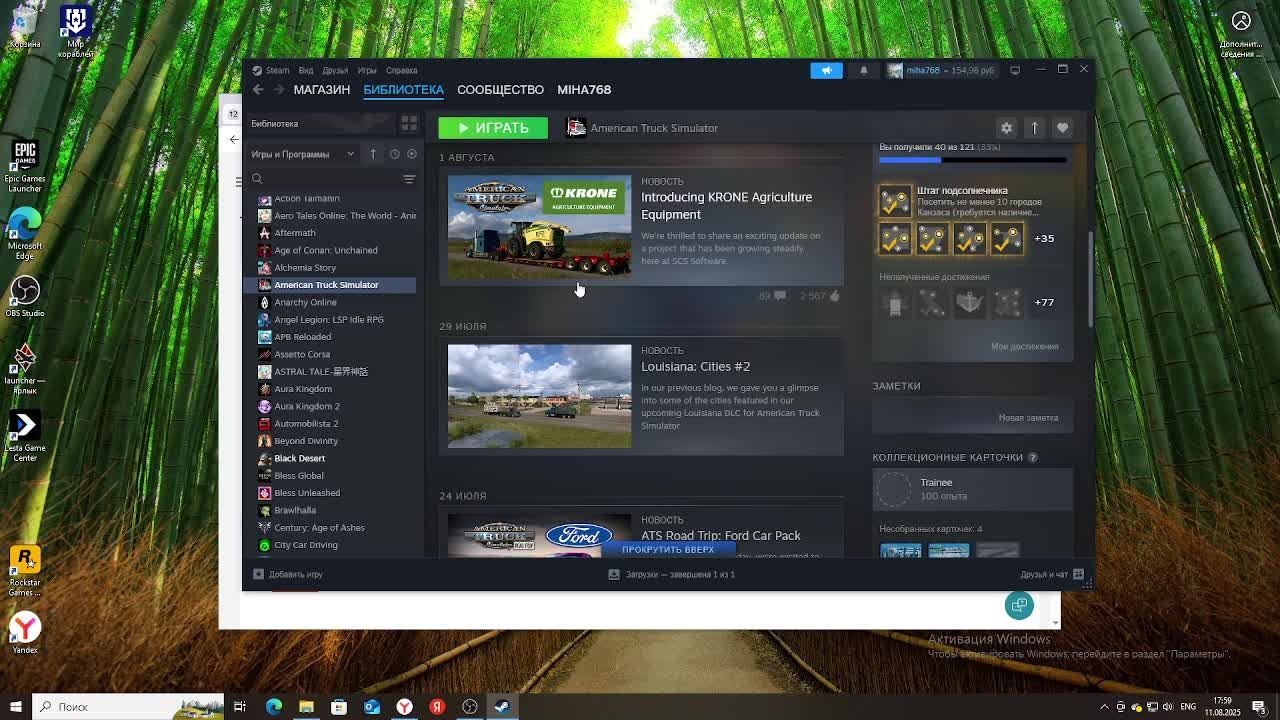This screenshot has width=1280, height=720.
Task: Open File Explorer in the taskbar
Action: click(306, 707)
